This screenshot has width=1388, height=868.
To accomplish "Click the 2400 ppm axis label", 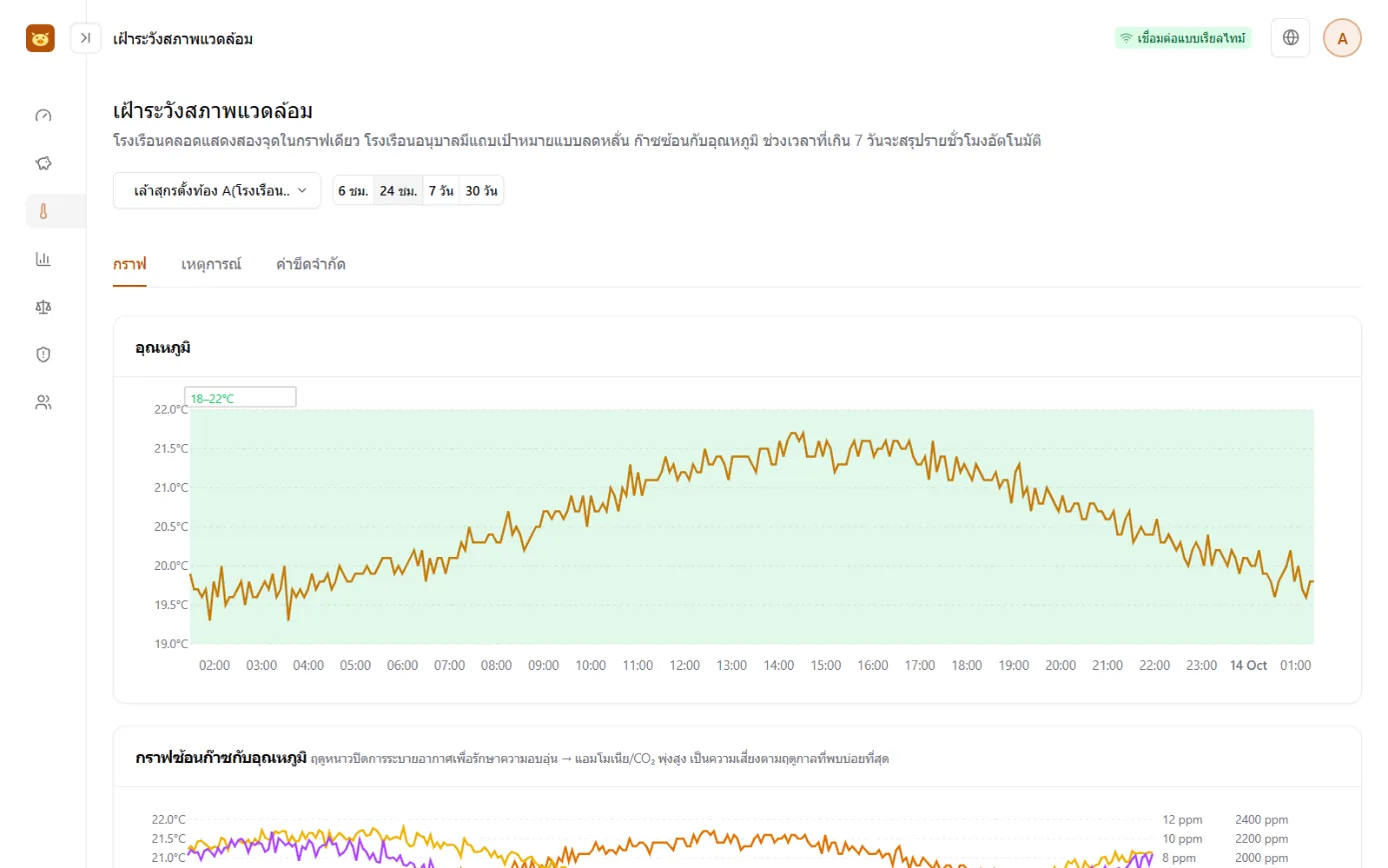I will 1262,819.
